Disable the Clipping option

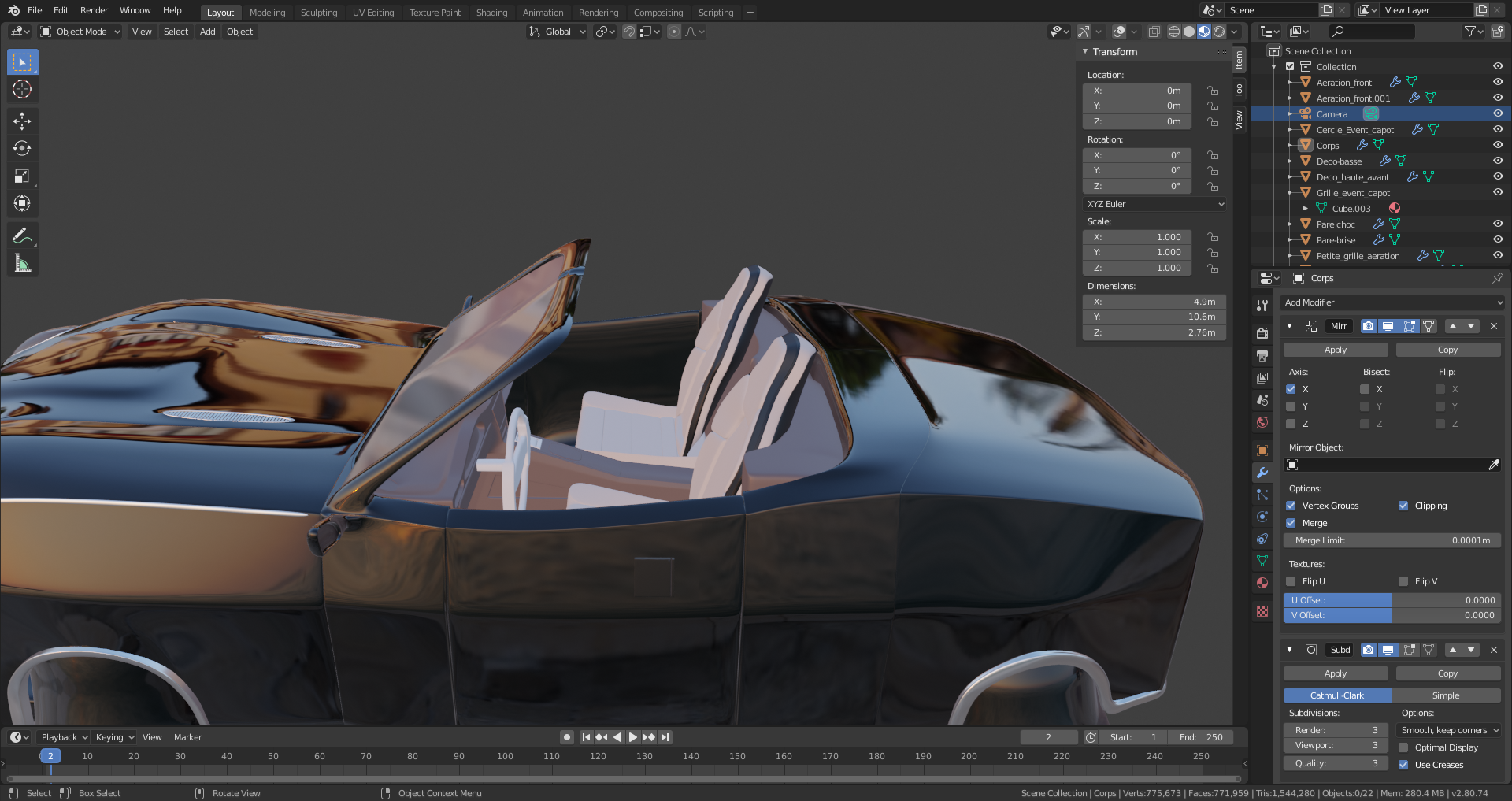[1403, 506]
